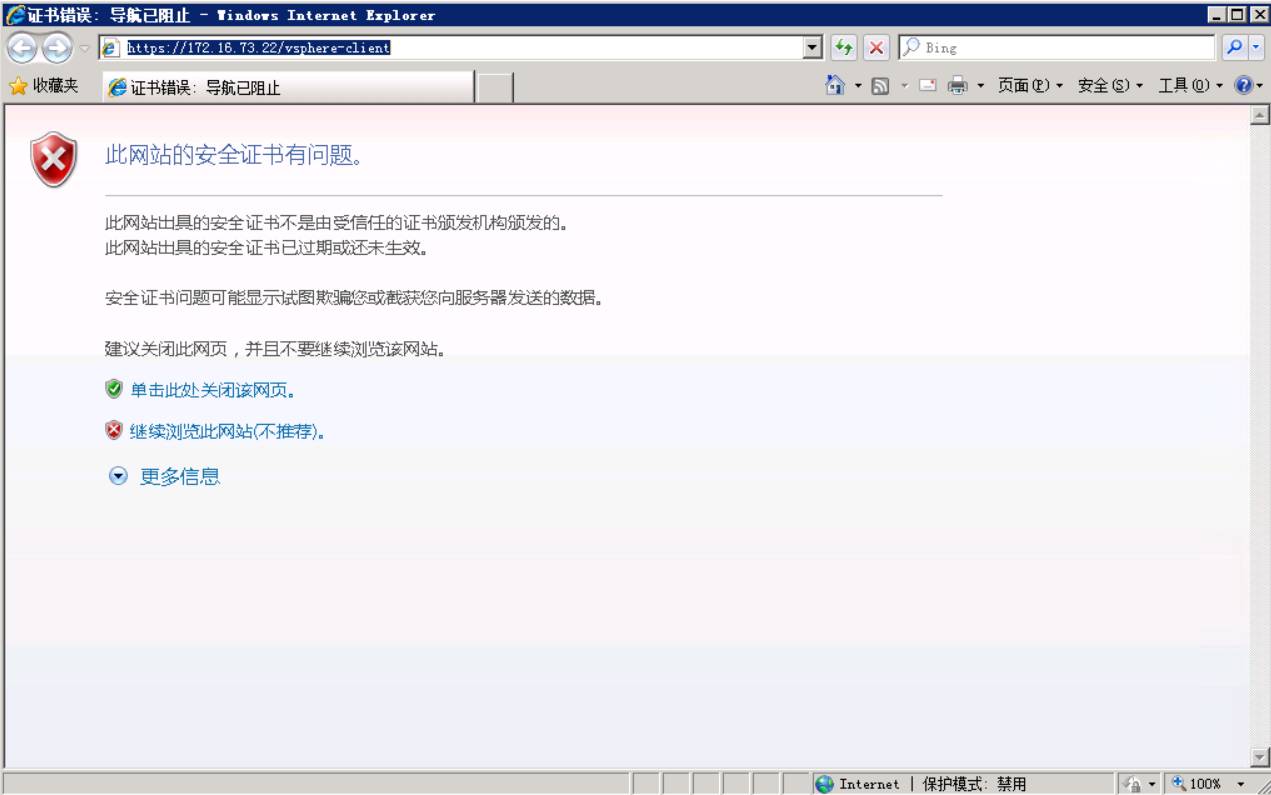This screenshot has height=795, width=1271.
Task: Open the 安全(S) menu
Action: (1110, 86)
